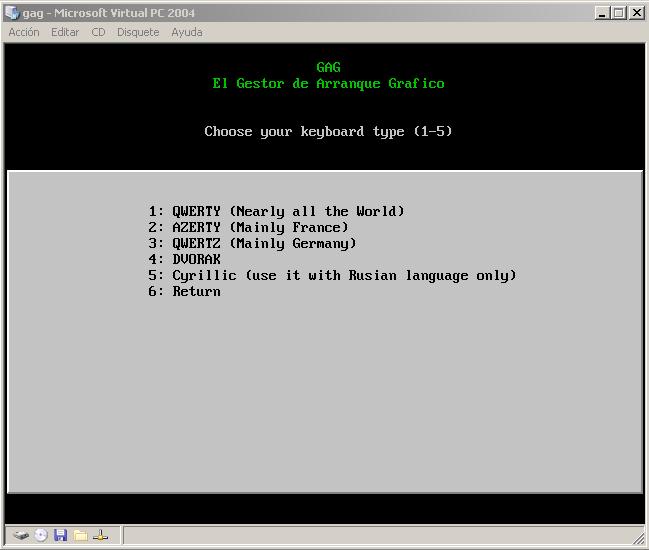Select option 4: DVORAK keyboard
Viewport: 649px width, 550px height.
(x=185, y=259)
